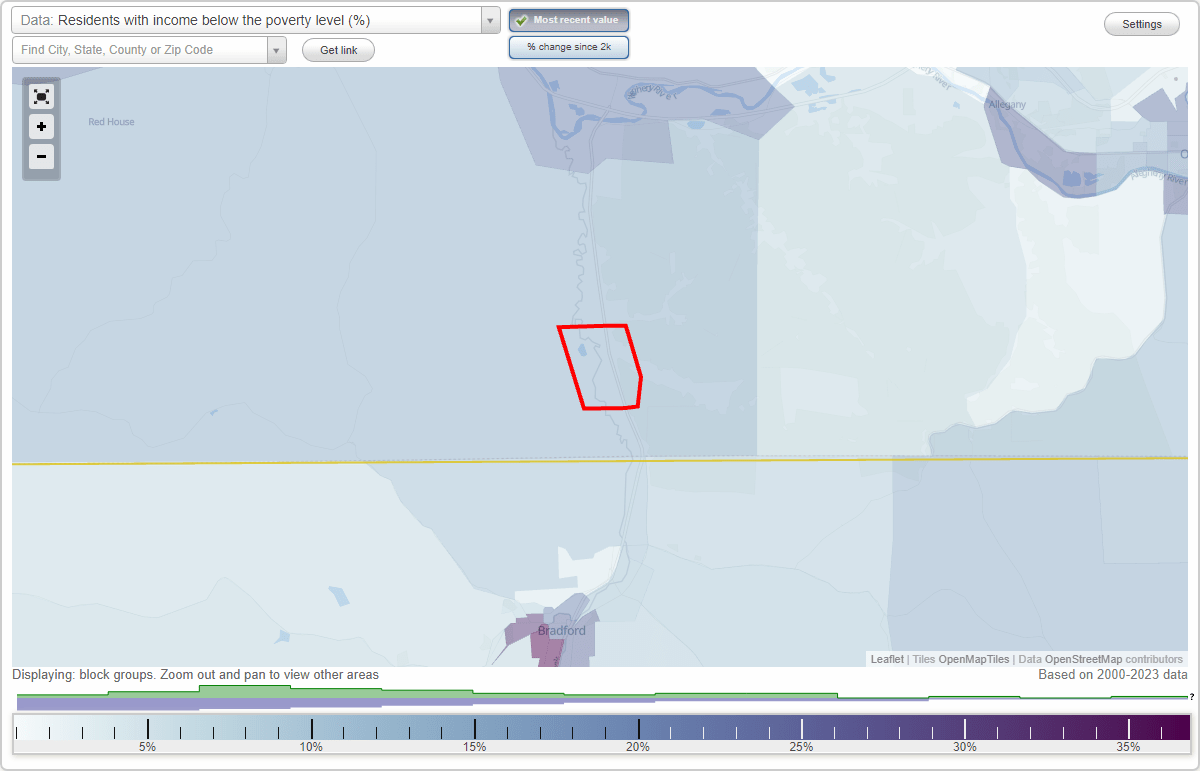Click the arrow on the Find City box

(x=277, y=49)
